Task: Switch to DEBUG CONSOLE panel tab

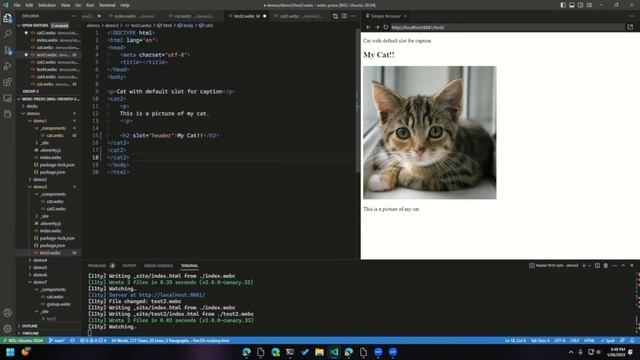Action: [x=158, y=266]
